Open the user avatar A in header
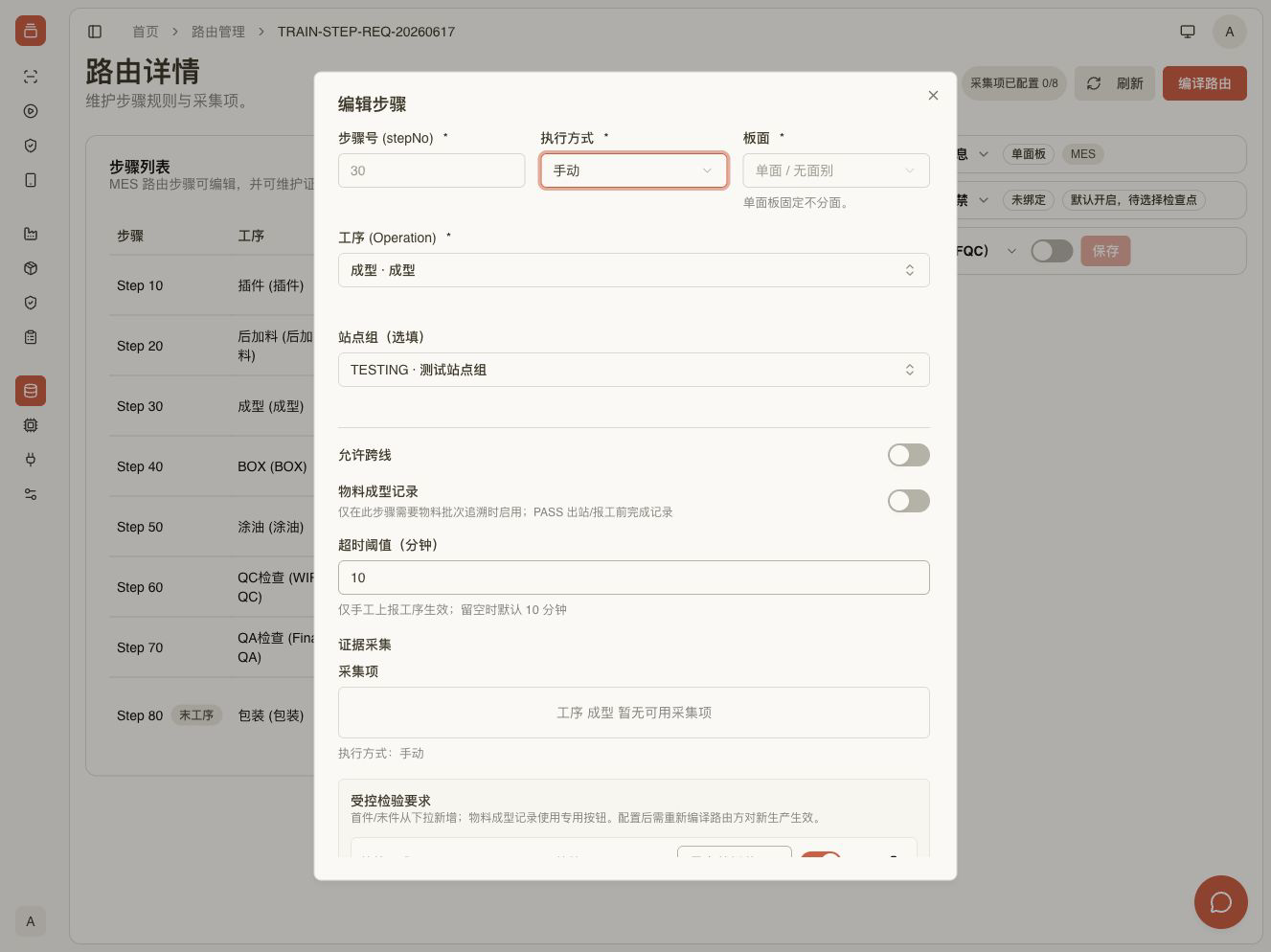 [1230, 32]
